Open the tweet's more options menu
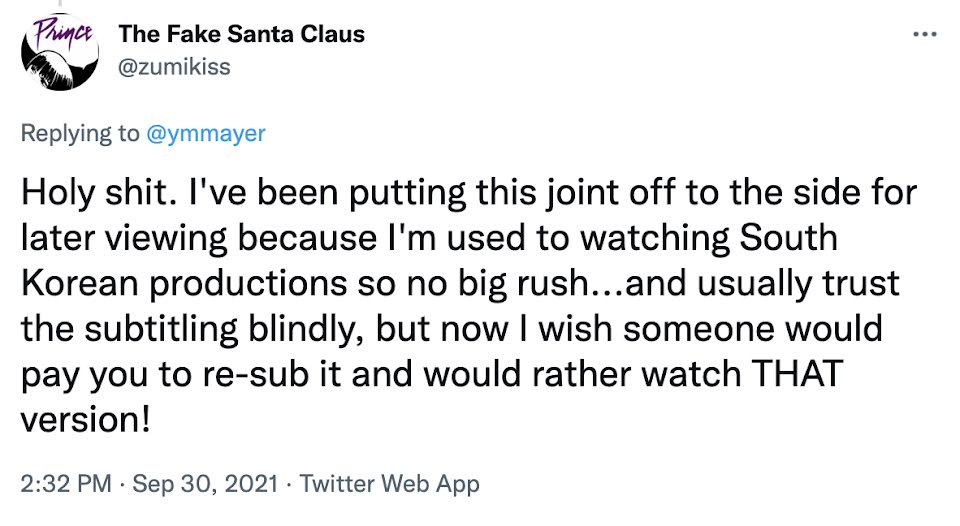This screenshot has width=960, height=526. pos(924,35)
